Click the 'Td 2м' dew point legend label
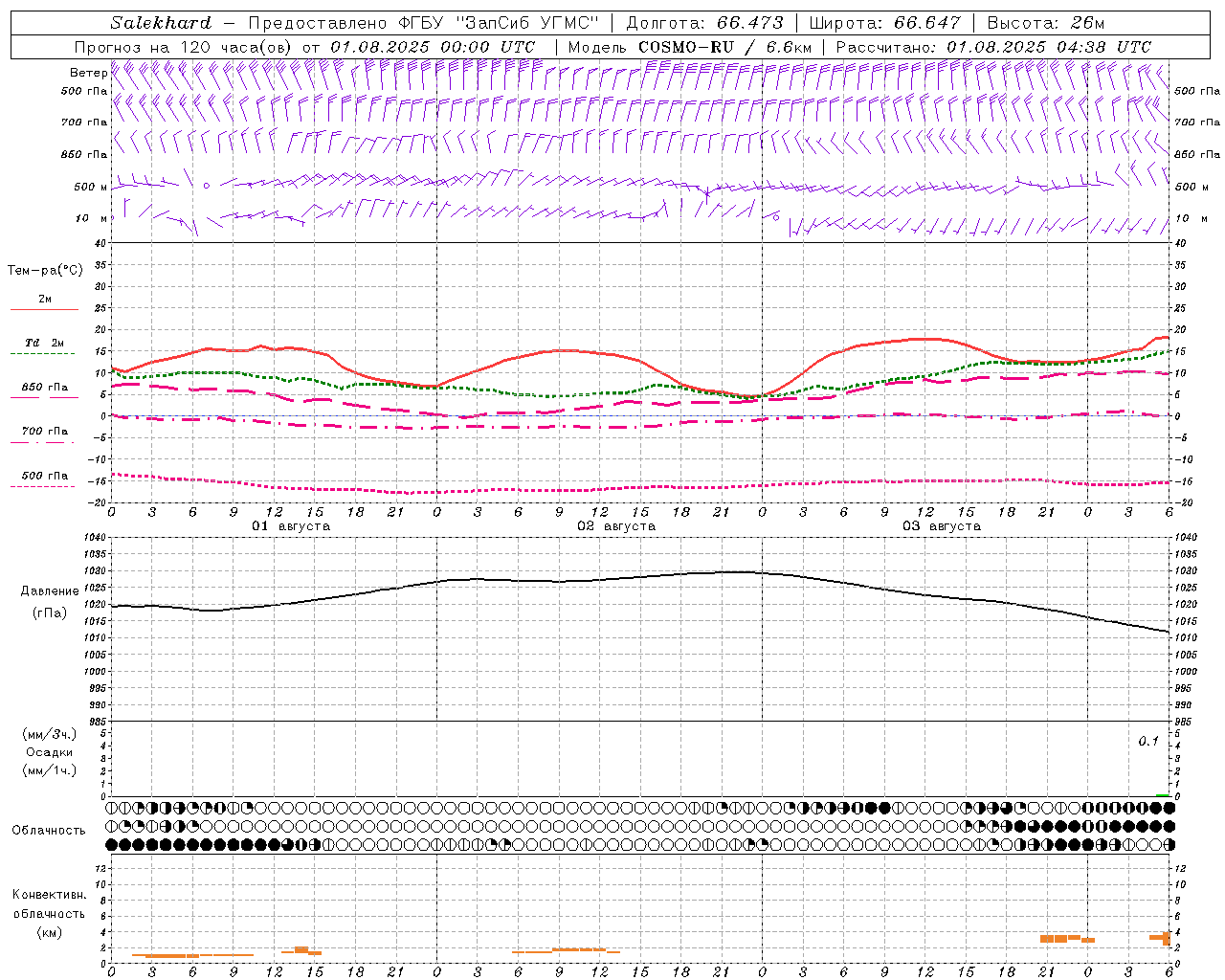The image size is (1225, 980). (x=44, y=343)
